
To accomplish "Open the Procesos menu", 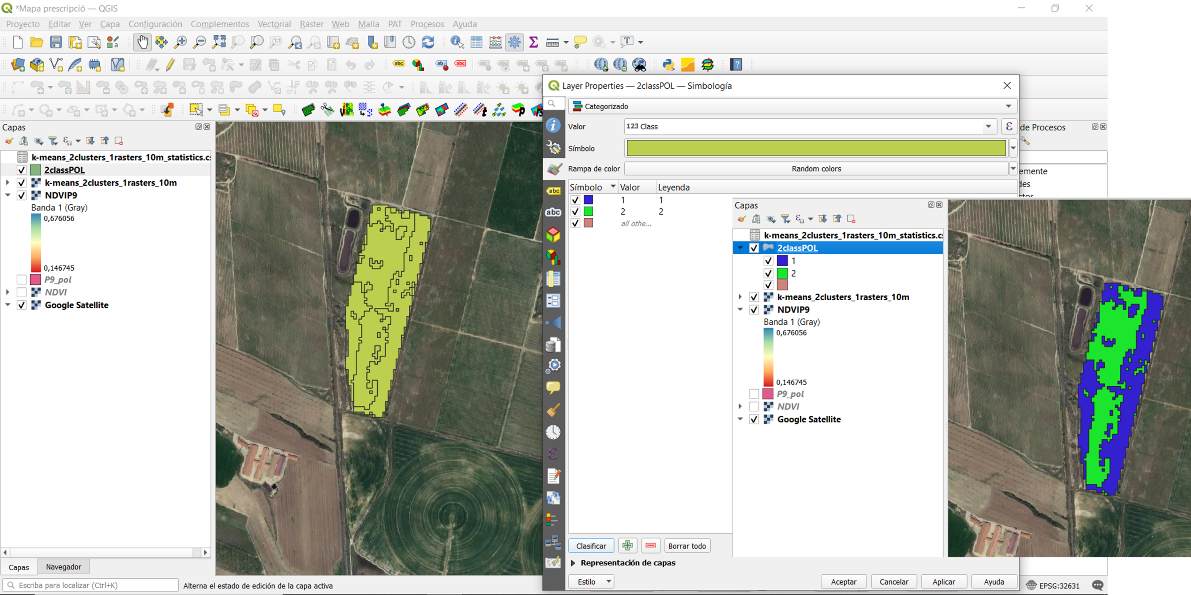I will (426, 24).
